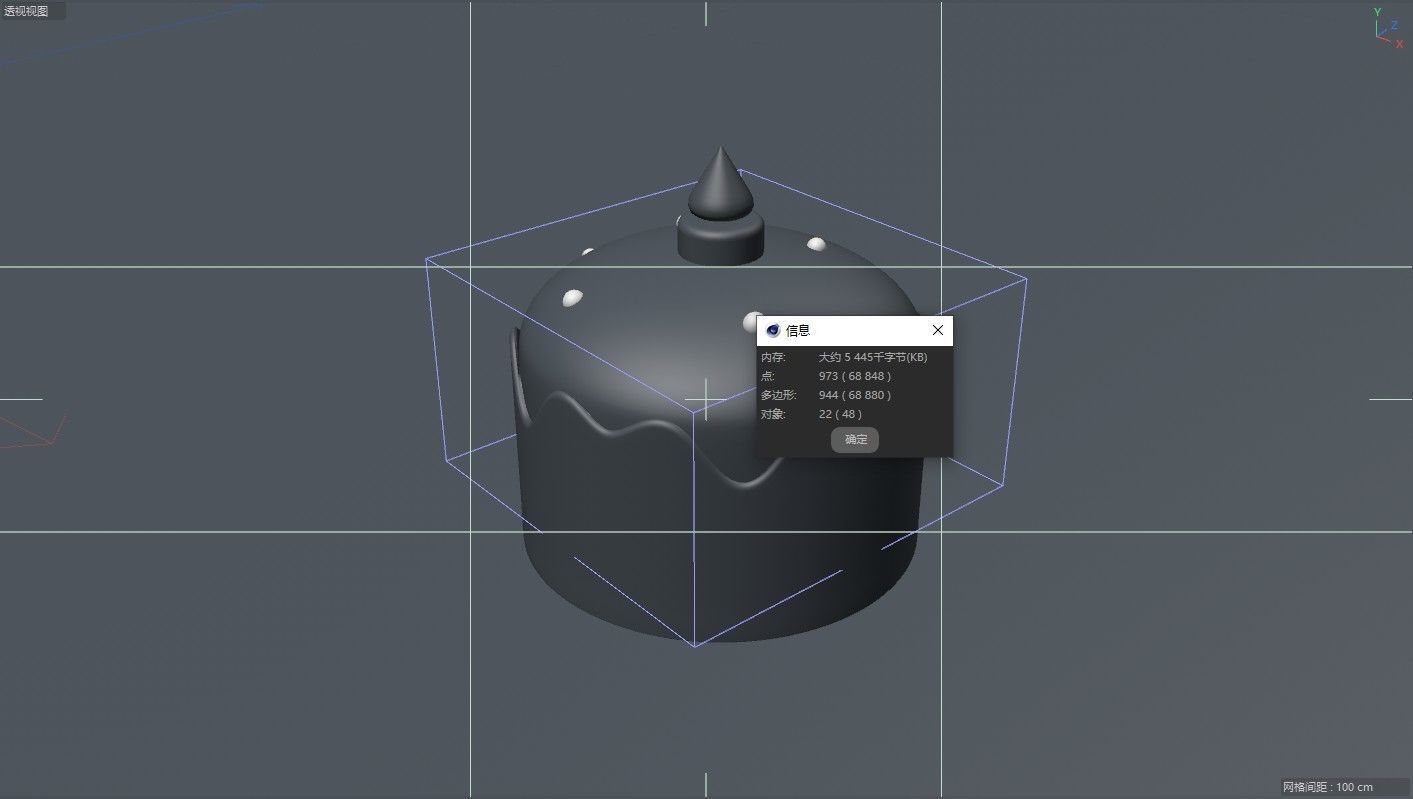This screenshot has width=1413, height=799.
Task: Select the polygons value 944 ( 68 880 )
Action: tap(854, 395)
